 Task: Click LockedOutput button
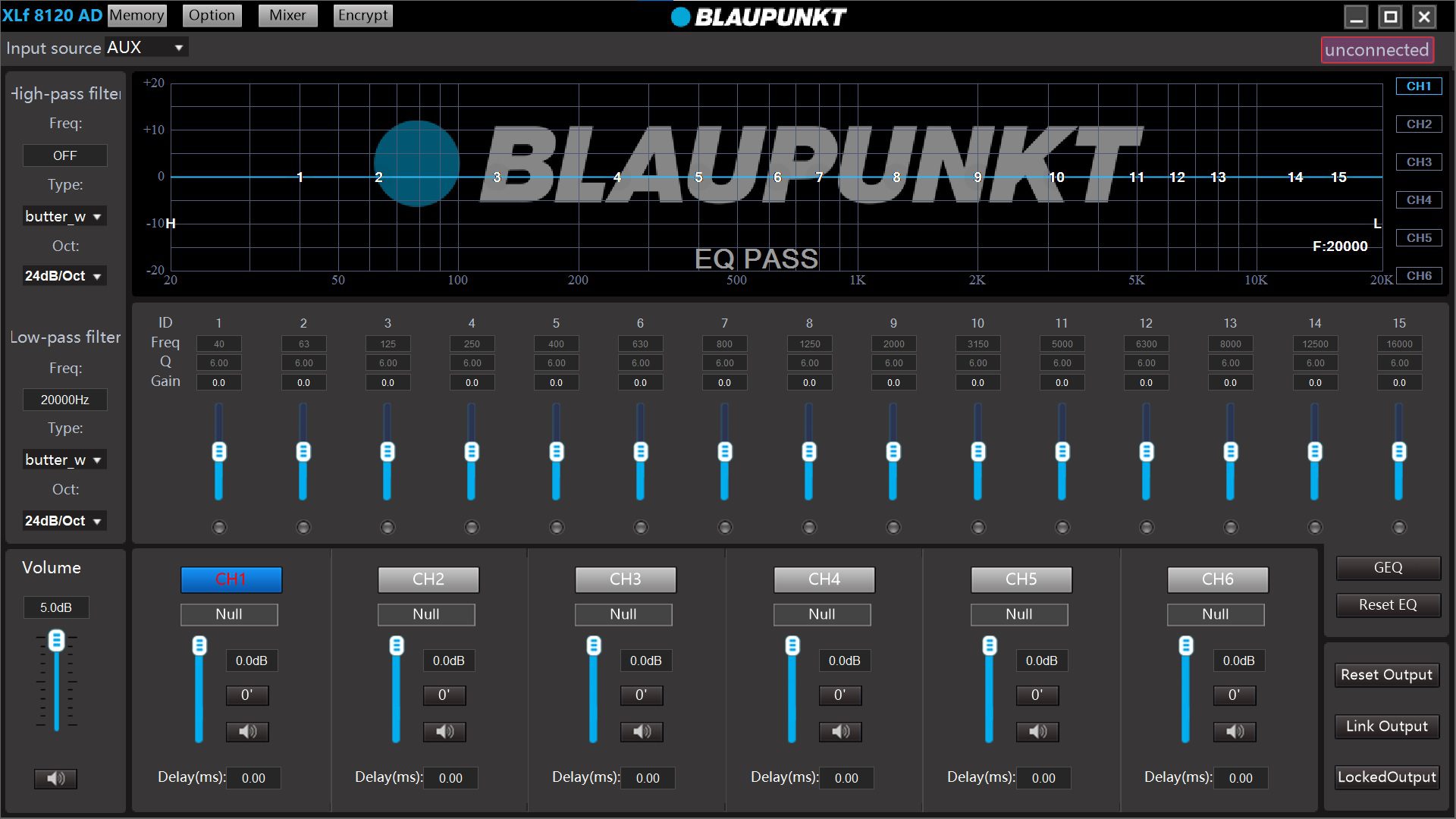pos(1386,777)
